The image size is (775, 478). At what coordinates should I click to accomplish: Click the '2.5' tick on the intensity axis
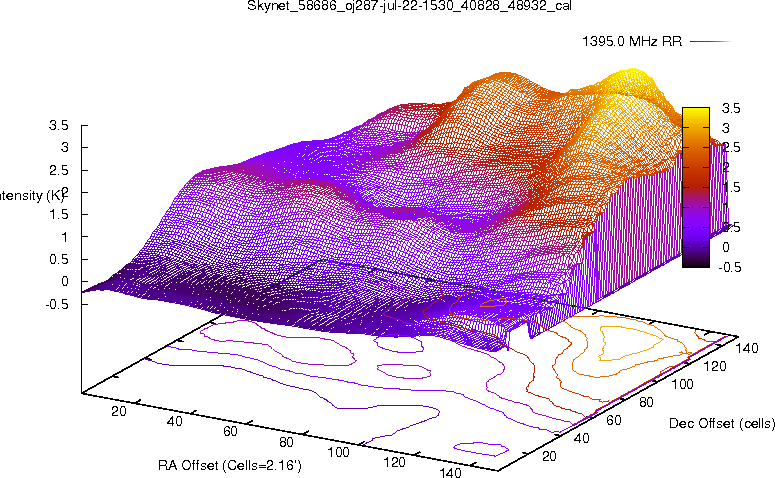(58, 170)
